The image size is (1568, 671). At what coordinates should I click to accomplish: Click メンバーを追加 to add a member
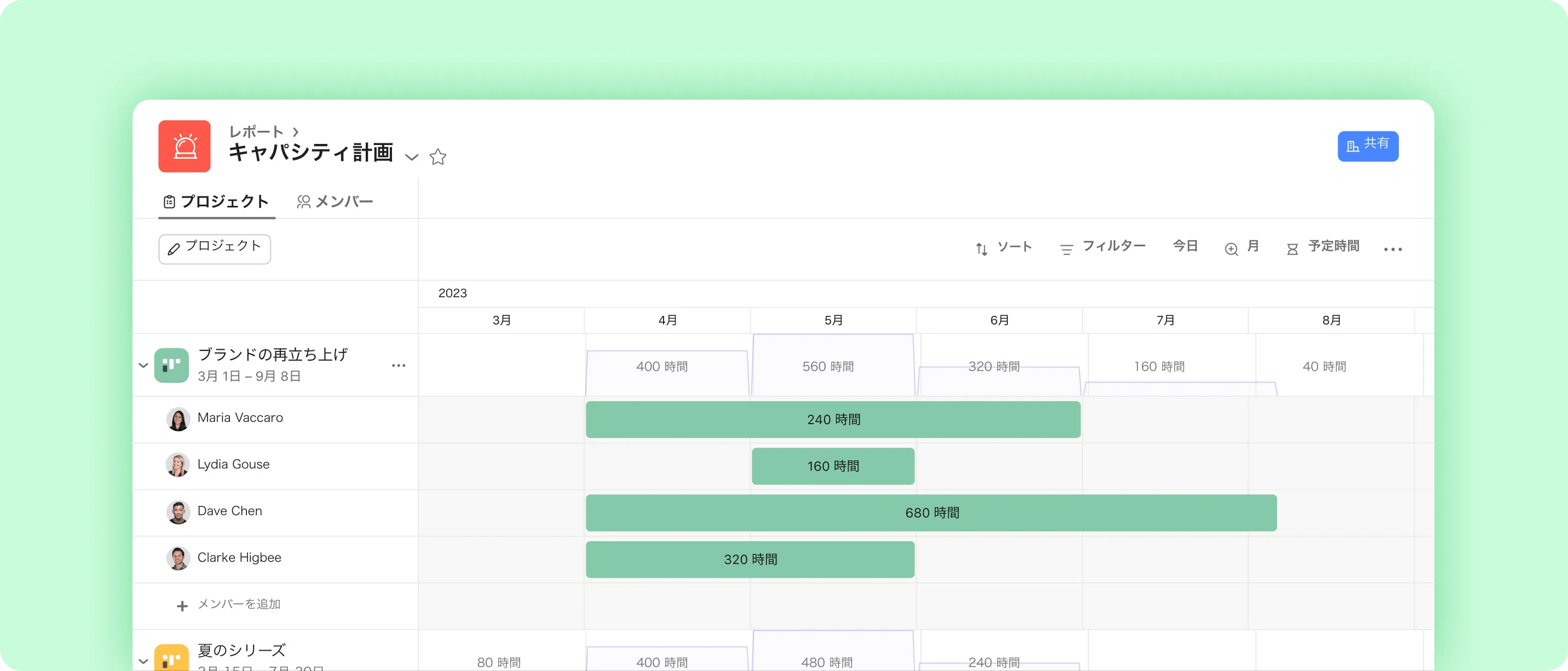[229, 605]
